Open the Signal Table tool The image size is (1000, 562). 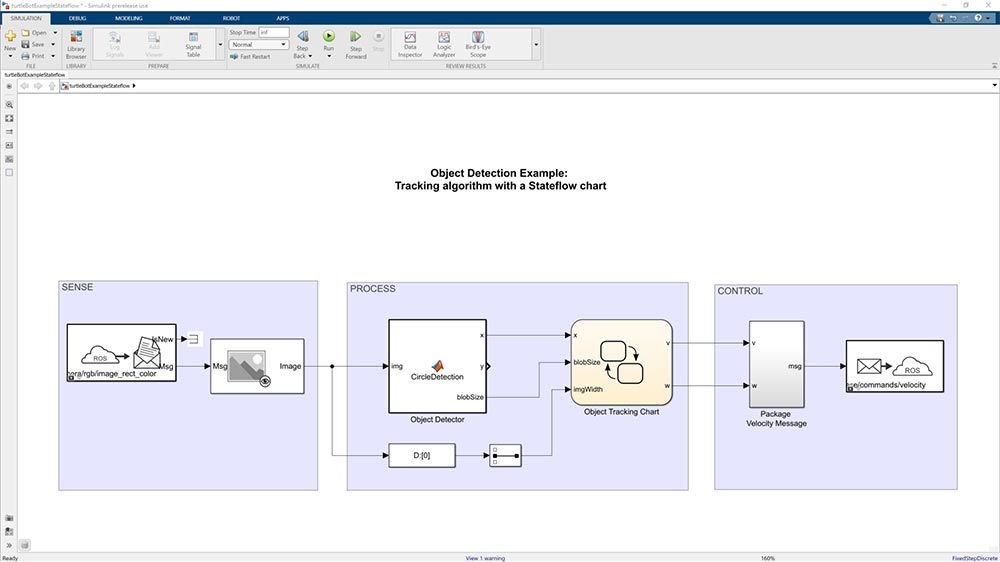pos(193,45)
